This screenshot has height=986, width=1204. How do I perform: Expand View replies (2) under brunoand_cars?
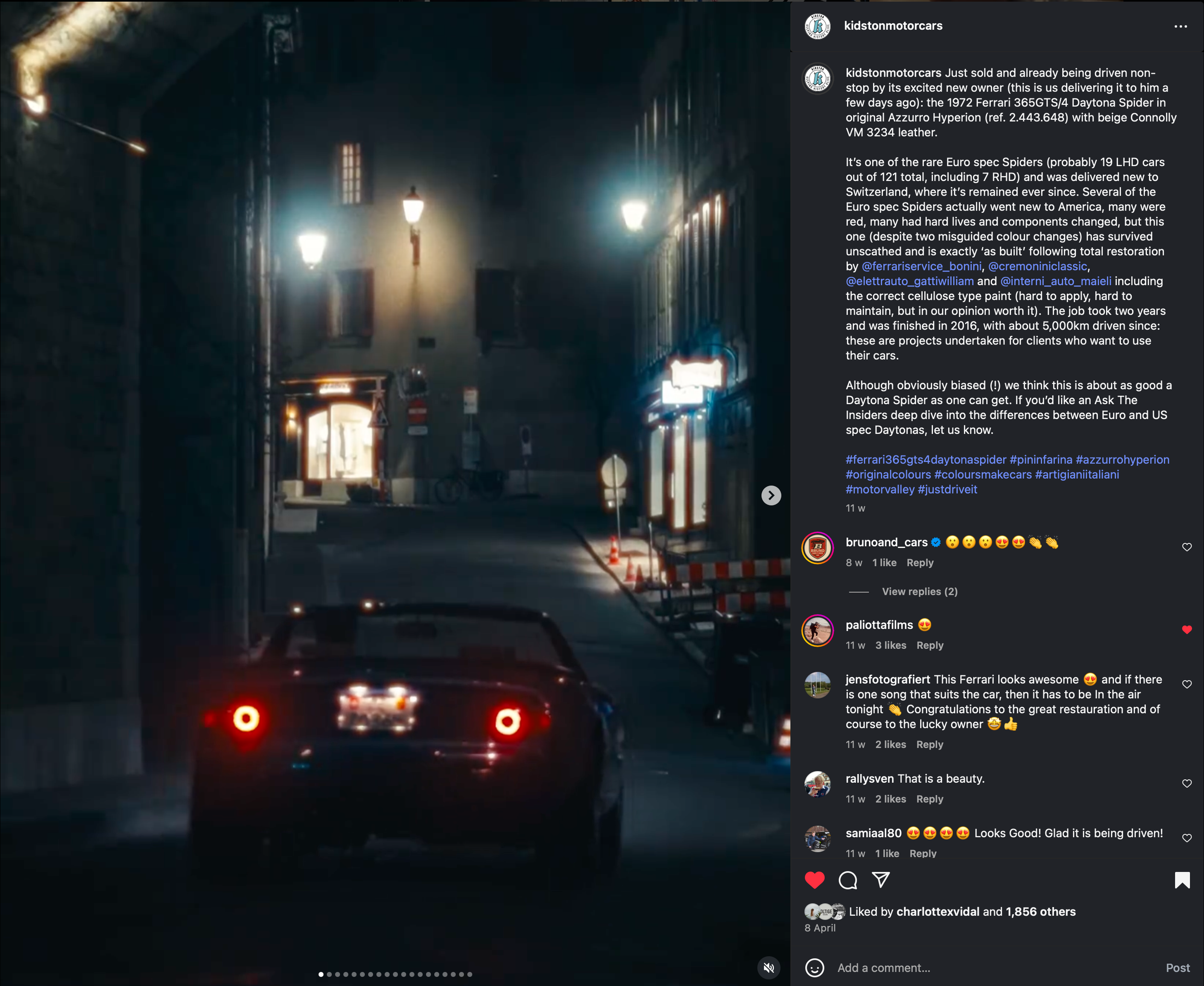point(919,591)
